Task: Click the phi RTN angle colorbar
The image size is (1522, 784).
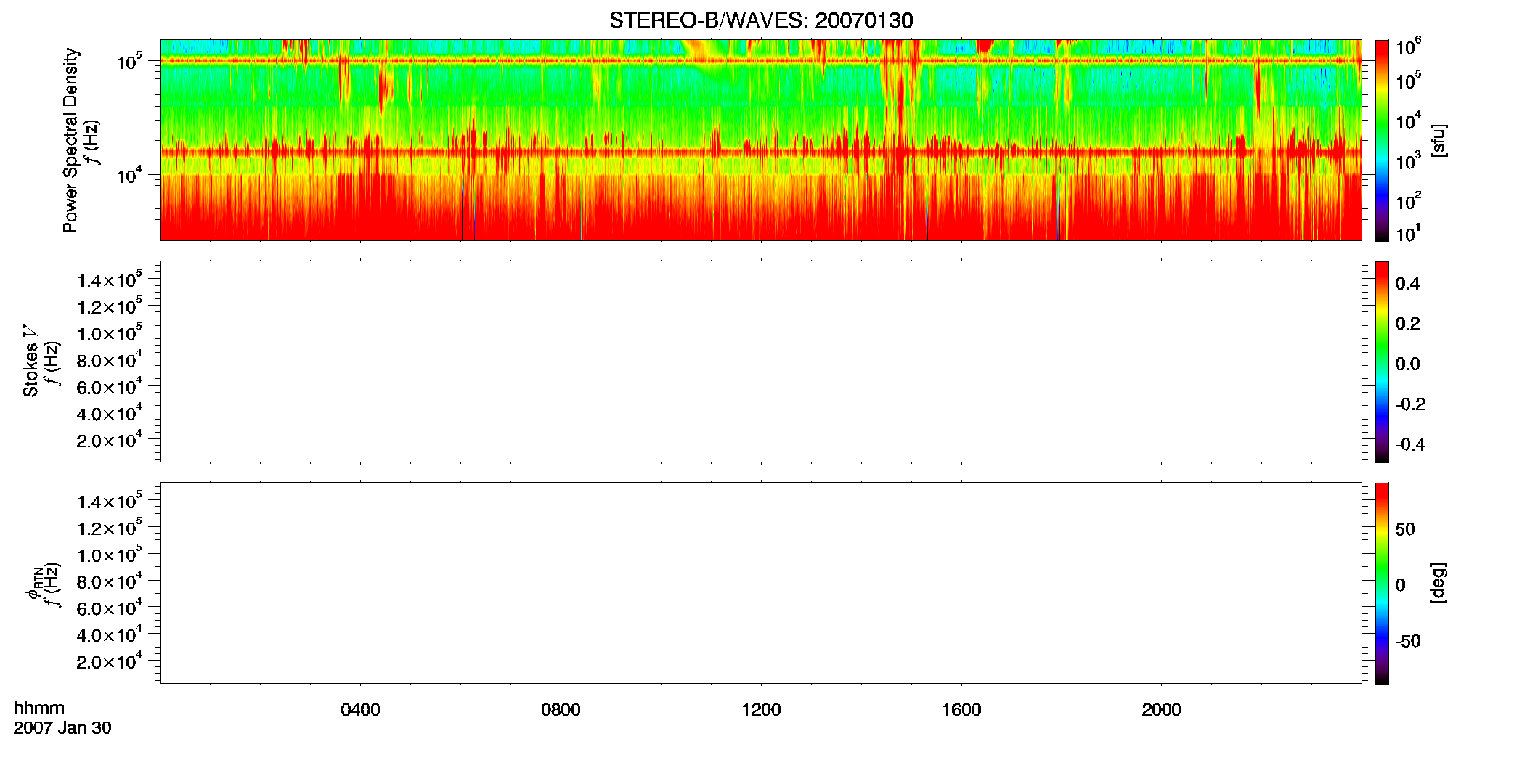Action: [x=1382, y=583]
